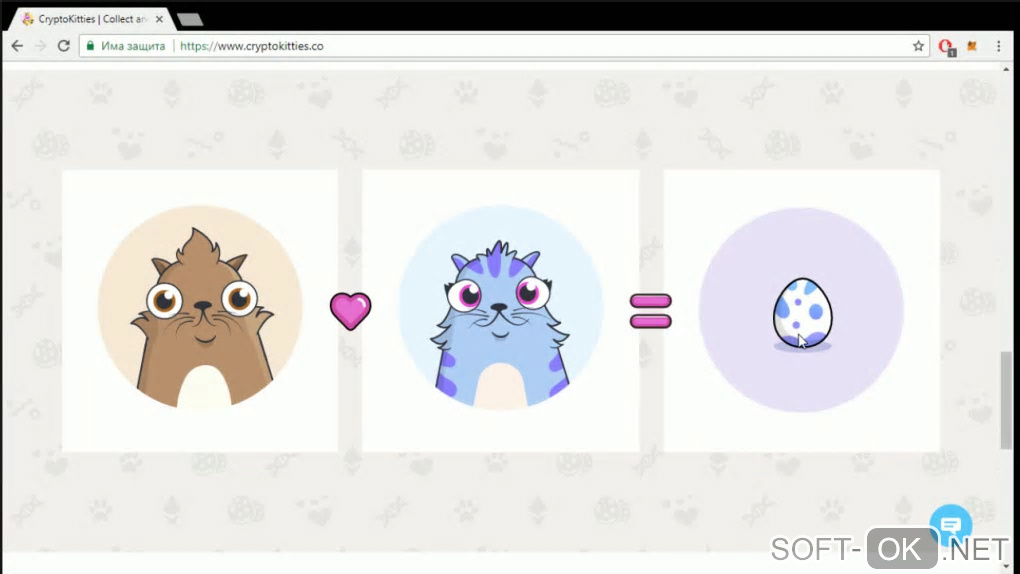Click the green padlock security icon

(x=90, y=46)
